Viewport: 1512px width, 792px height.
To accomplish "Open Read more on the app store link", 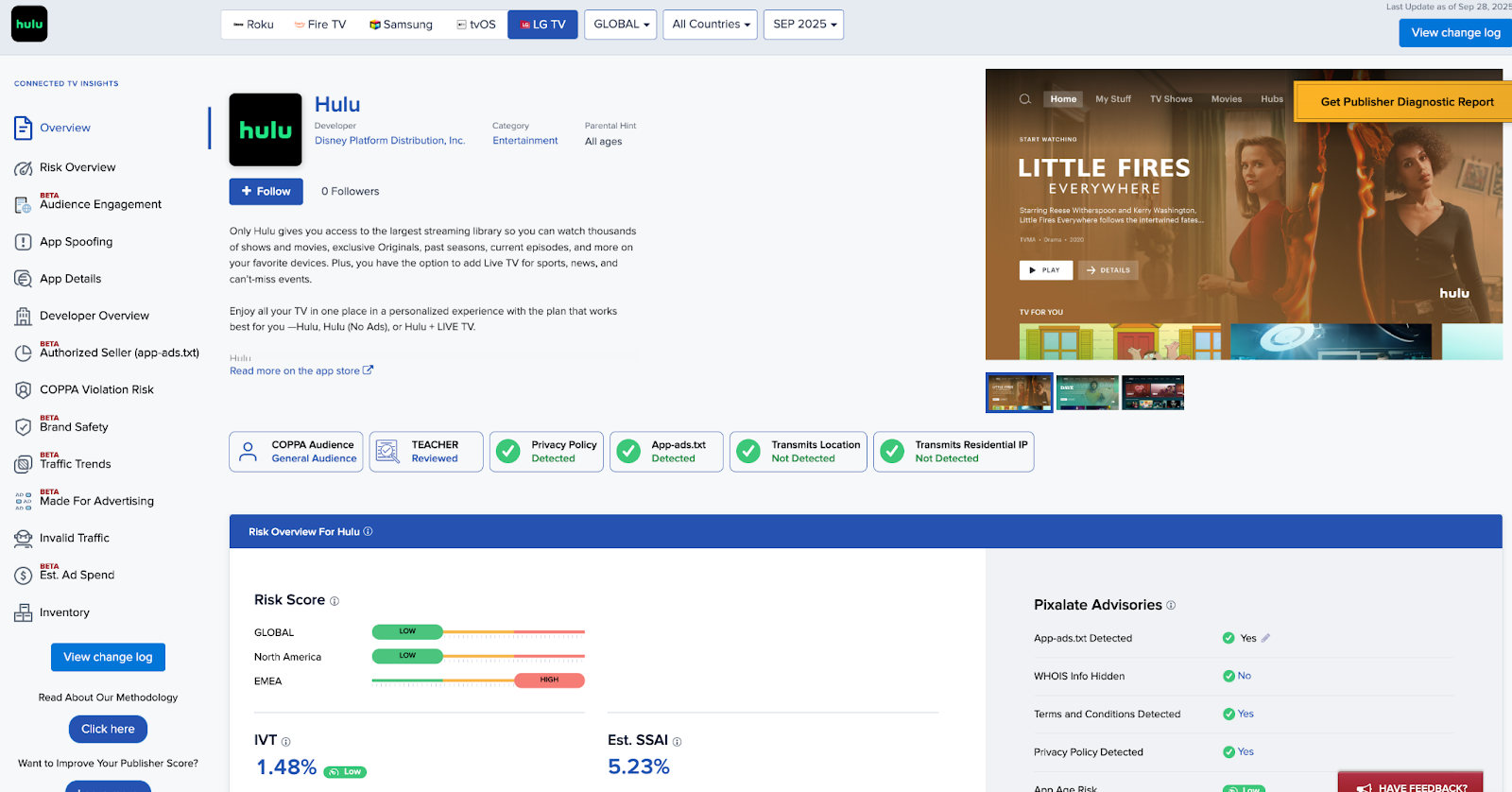I will click(x=301, y=370).
